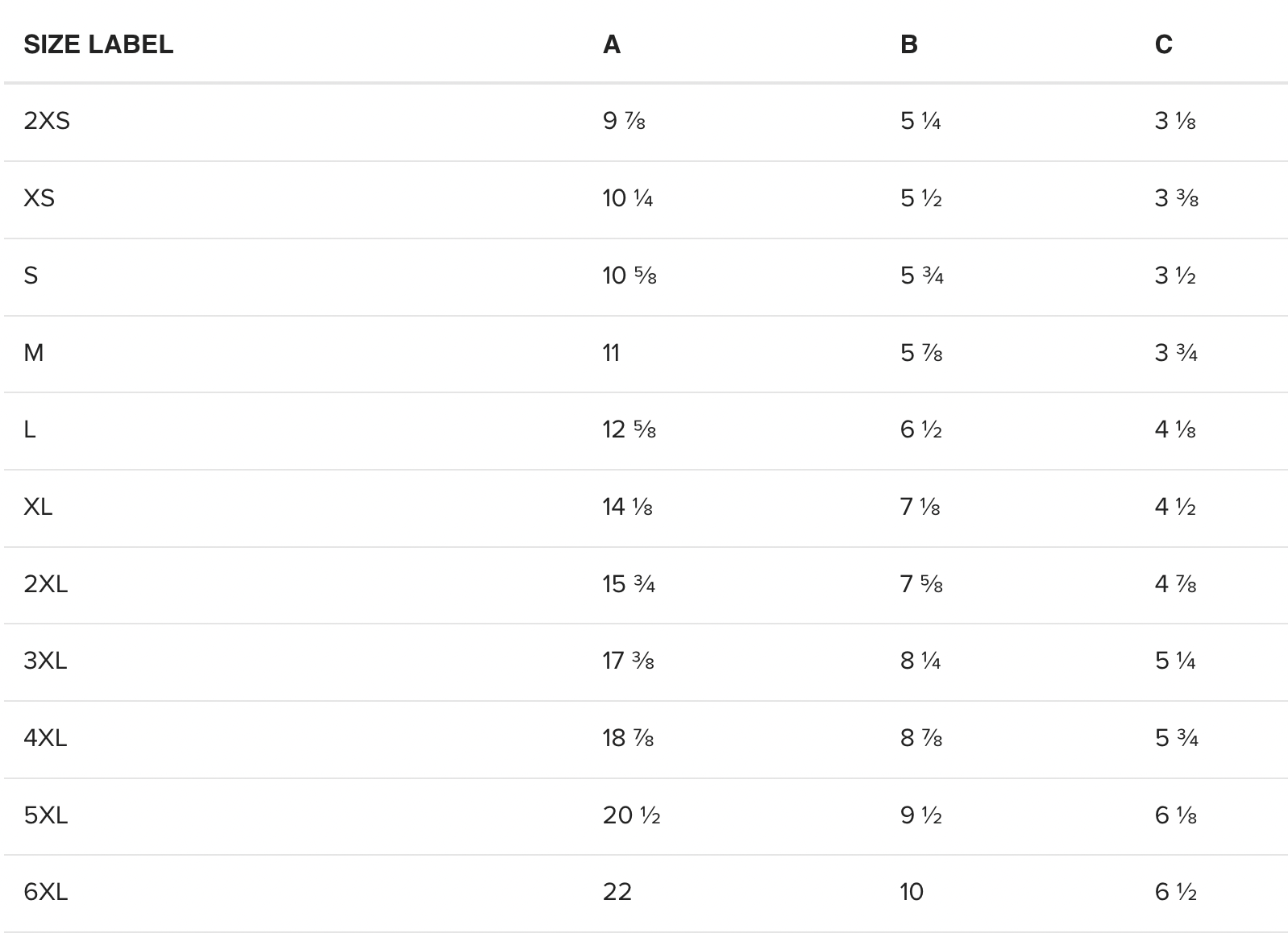Viewport: 1288px width, 933px height.
Task: Select the 2XS size label cell
Action: (x=47, y=121)
